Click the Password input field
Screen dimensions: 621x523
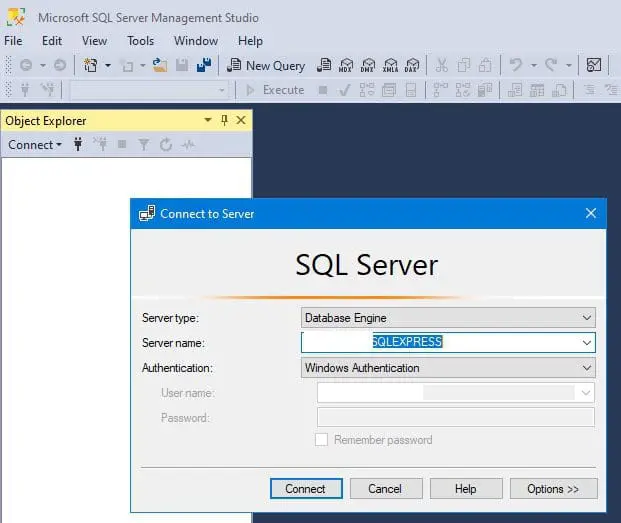(x=455, y=417)
